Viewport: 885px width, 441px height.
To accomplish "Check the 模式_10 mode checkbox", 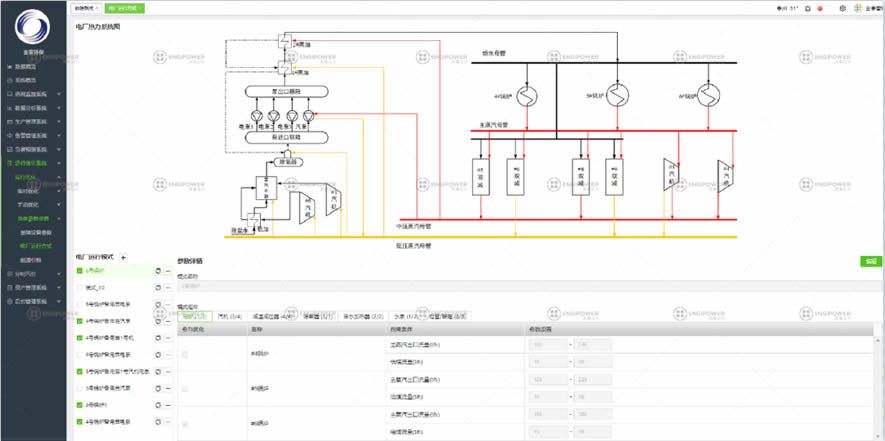I will click(80, 287).
